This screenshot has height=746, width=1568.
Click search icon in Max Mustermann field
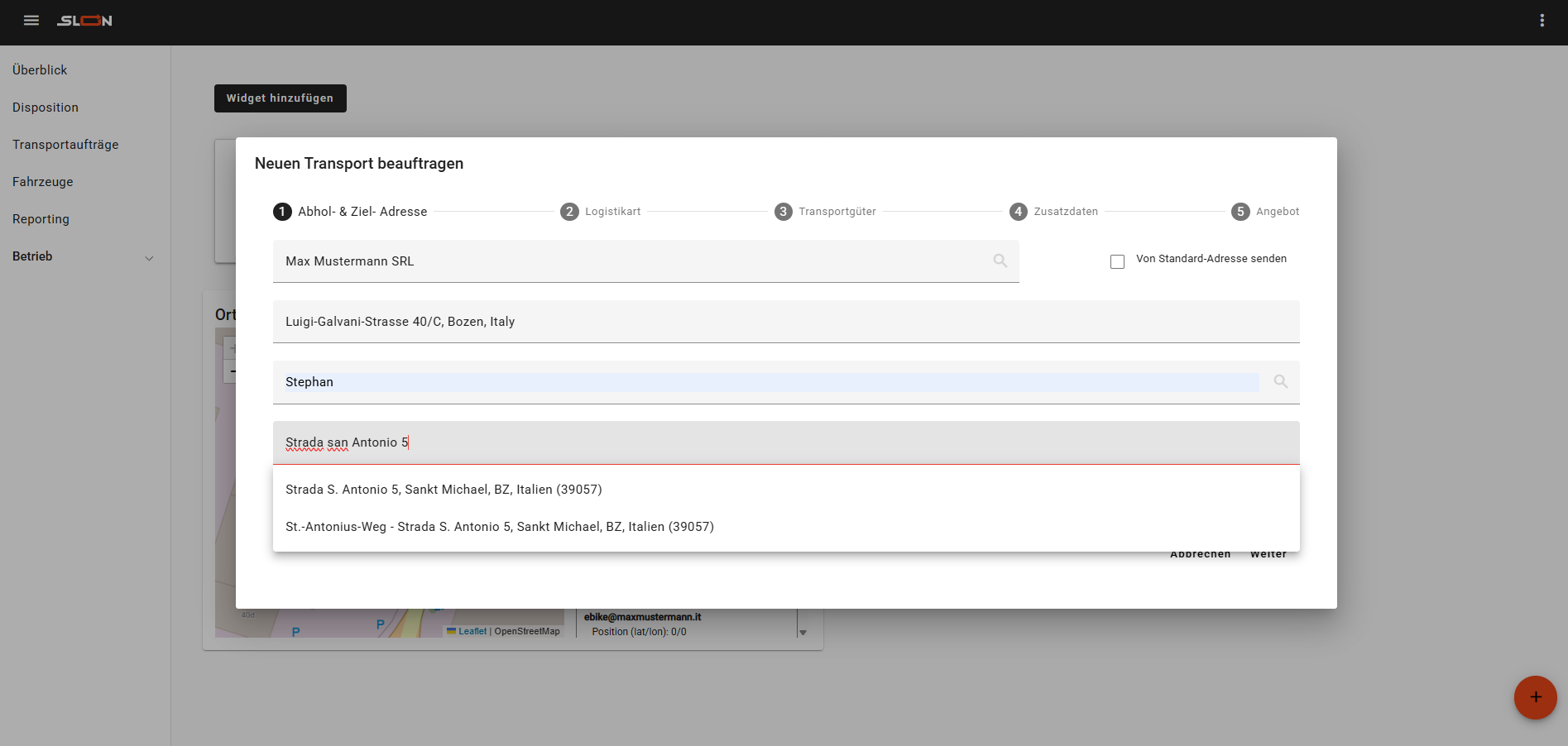(x=1000, y=261)
